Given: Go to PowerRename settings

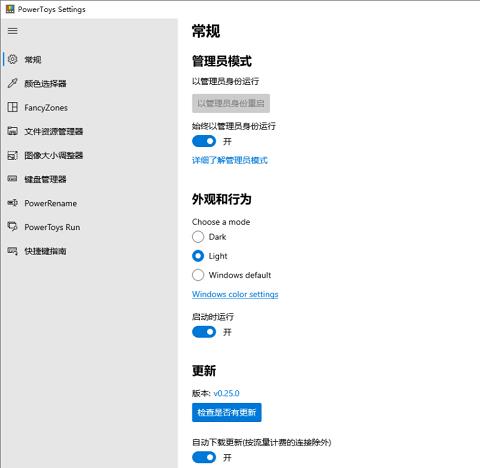Looking at the screenshot, I should click(x=89, y=203).
